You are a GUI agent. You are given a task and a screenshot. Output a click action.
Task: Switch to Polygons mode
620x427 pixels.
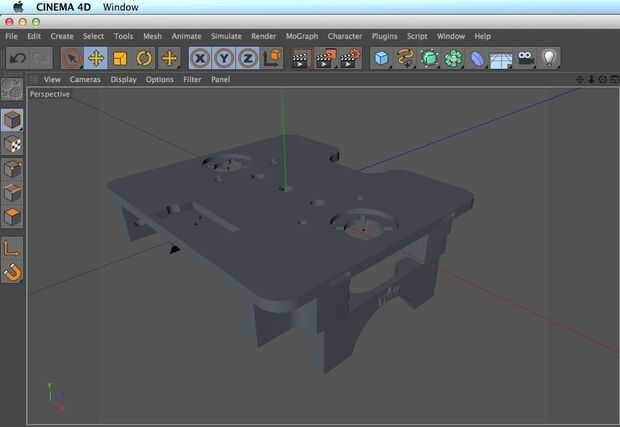12,217
